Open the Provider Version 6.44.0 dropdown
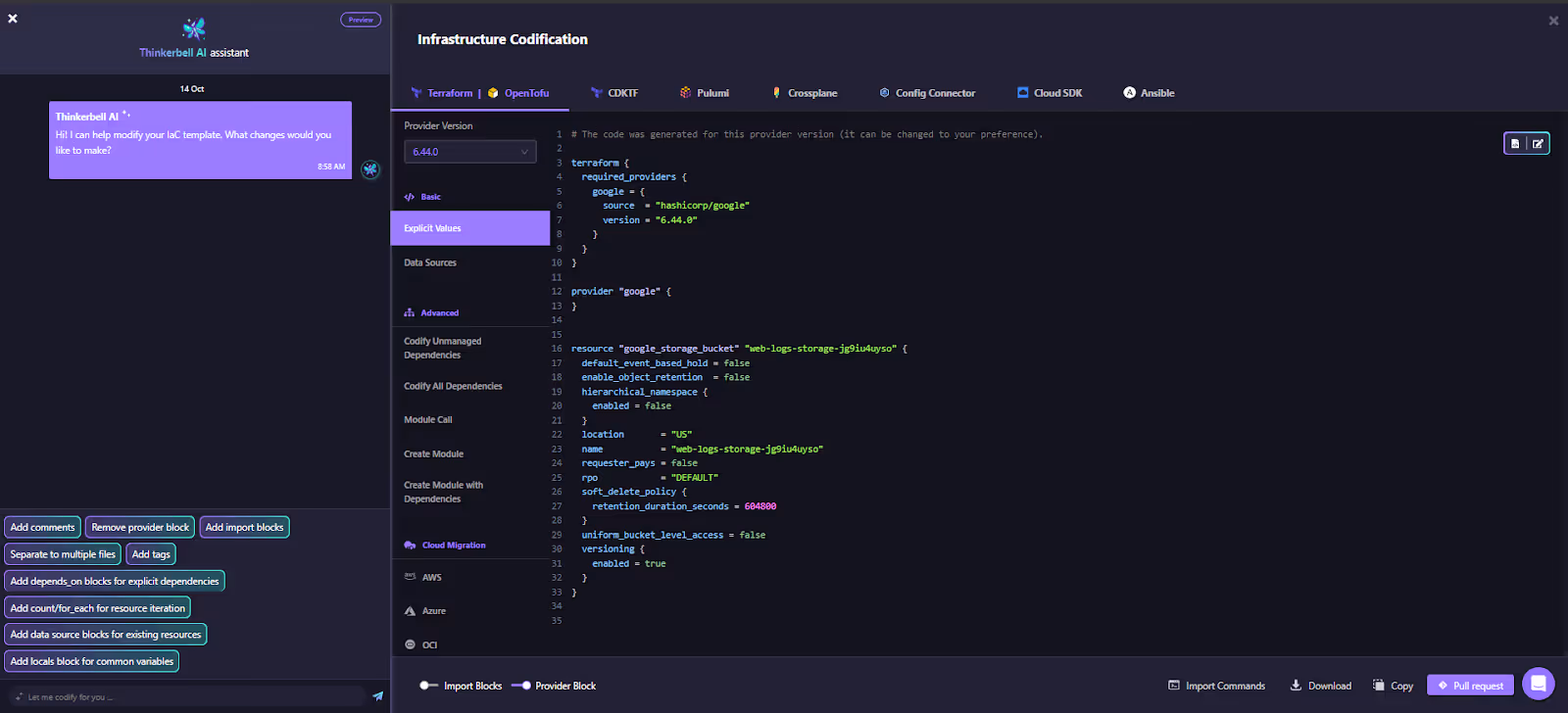 click(x=470, y=152)
